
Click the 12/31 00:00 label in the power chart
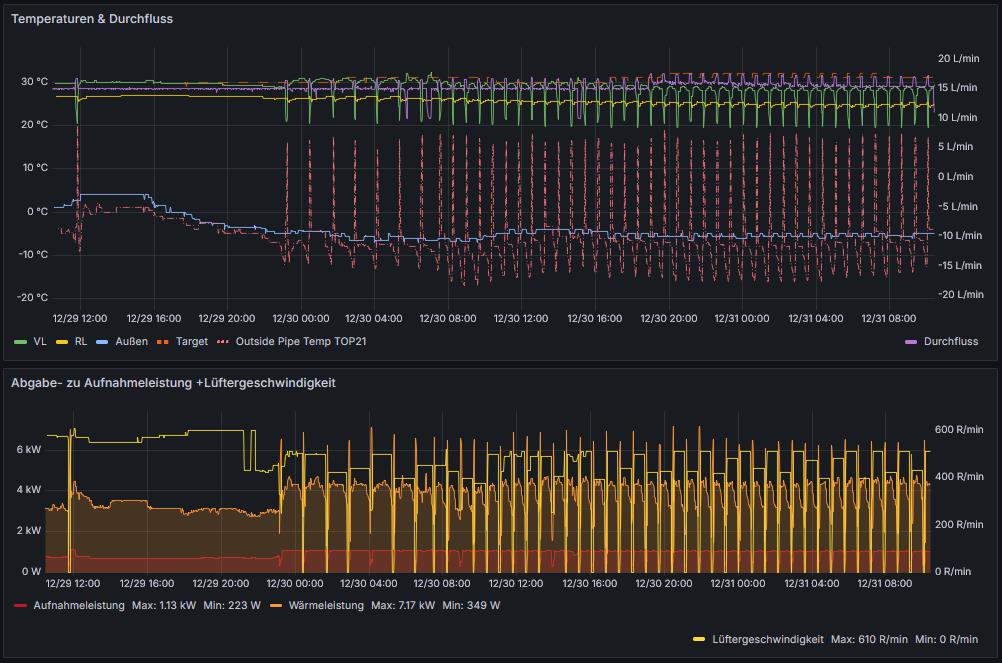(737, 584)
